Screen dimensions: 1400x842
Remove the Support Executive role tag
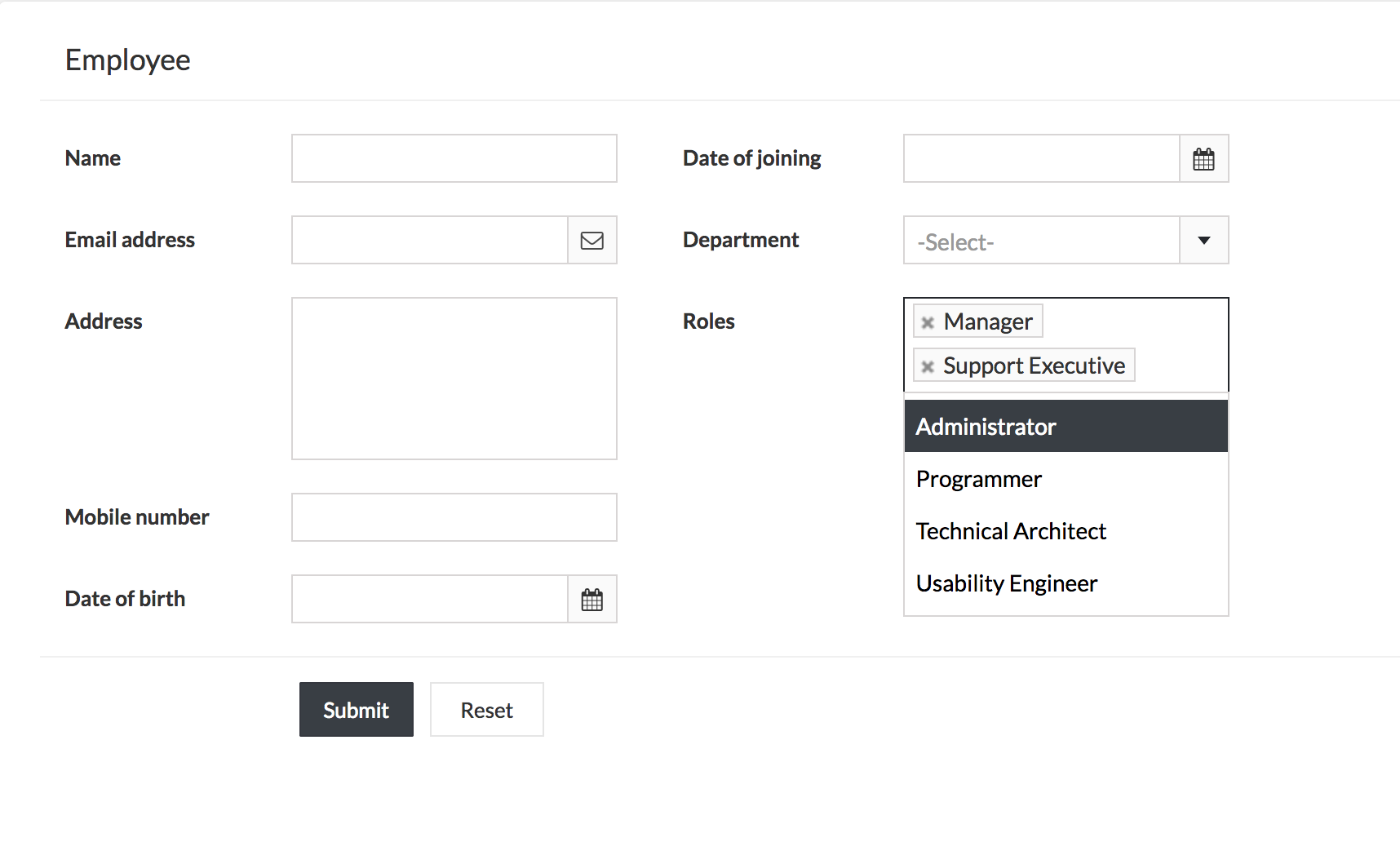(927, 366)
